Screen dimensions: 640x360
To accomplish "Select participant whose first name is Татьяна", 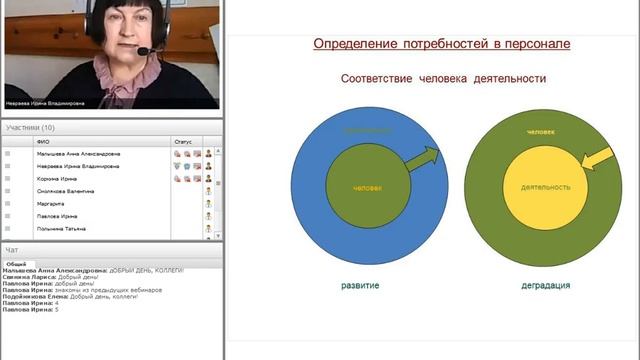I will tap(61, 229).
